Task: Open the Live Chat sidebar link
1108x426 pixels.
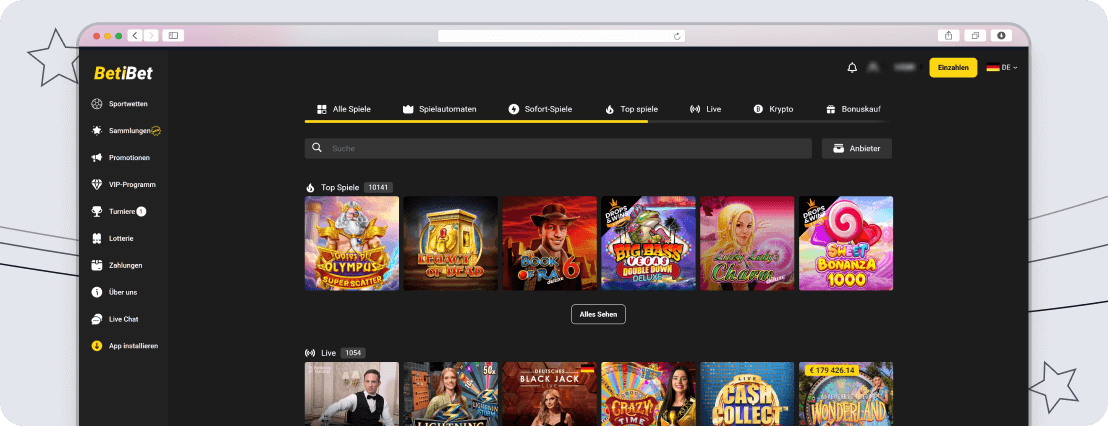Action: click(x=124, y=319)
